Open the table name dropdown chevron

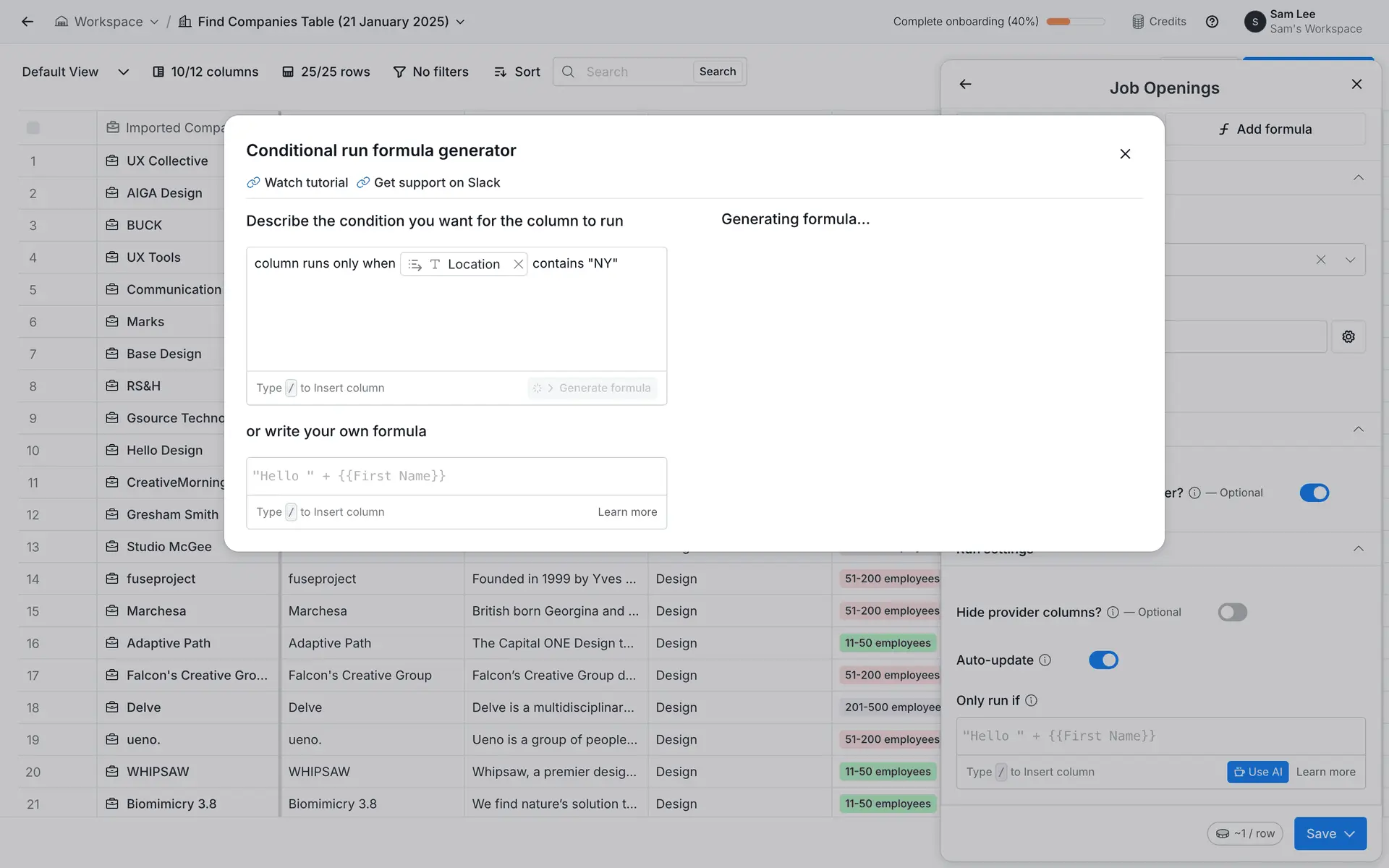point(461,22)
